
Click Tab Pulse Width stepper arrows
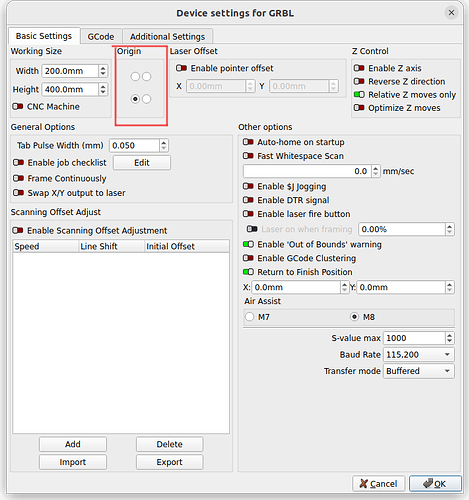coord(163,146)
